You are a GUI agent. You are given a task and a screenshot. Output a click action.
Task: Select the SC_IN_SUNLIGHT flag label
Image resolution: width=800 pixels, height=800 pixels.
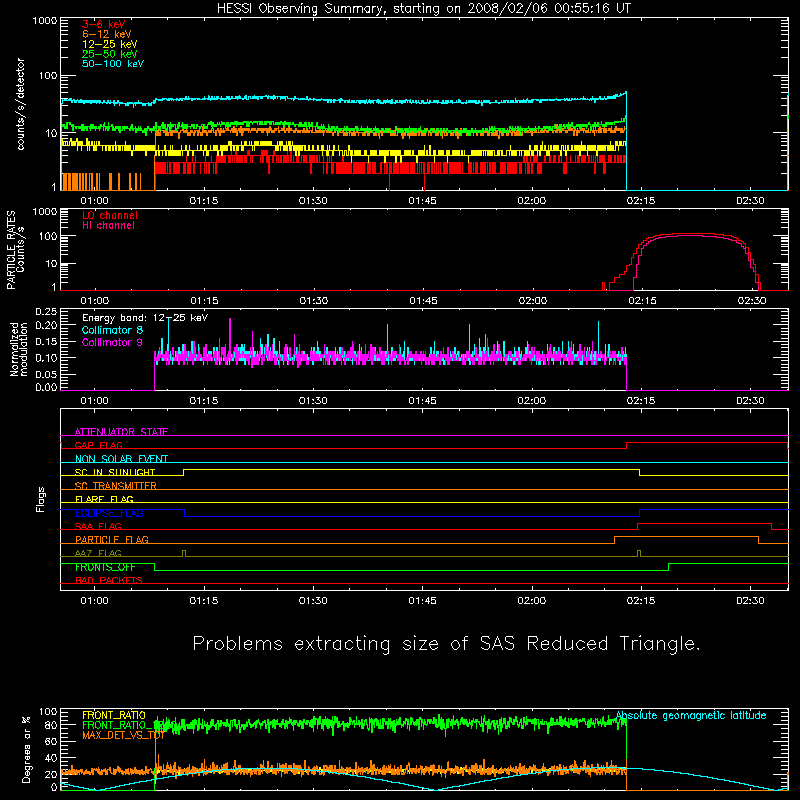115,472
